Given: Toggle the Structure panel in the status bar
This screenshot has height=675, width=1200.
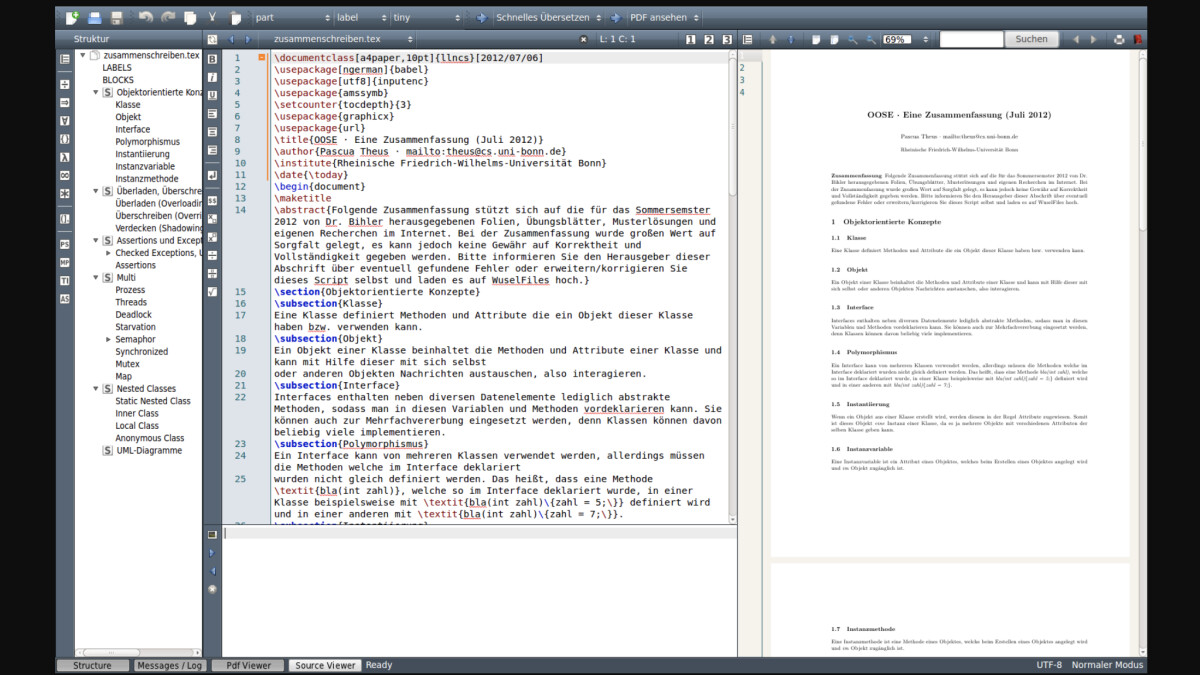Looking at the screenshot, I should click(x=93, y=665).
